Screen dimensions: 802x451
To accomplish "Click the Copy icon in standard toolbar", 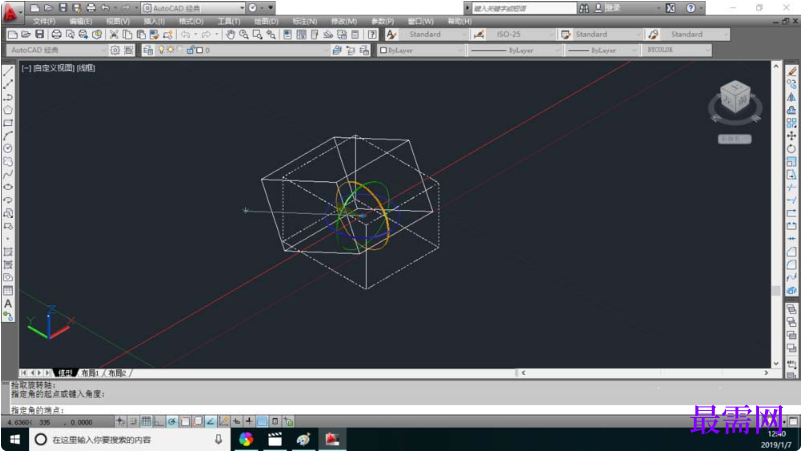I will click(x=127, y=34).
